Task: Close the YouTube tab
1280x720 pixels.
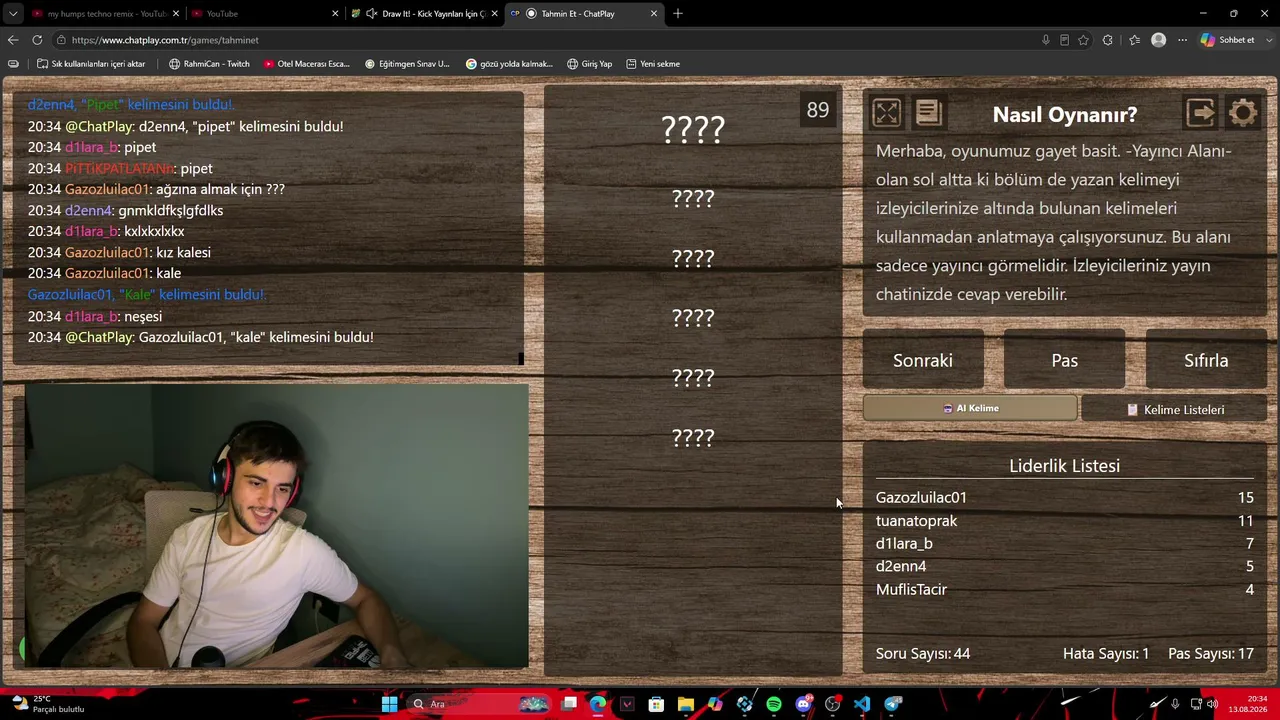Action: point(335,14)
